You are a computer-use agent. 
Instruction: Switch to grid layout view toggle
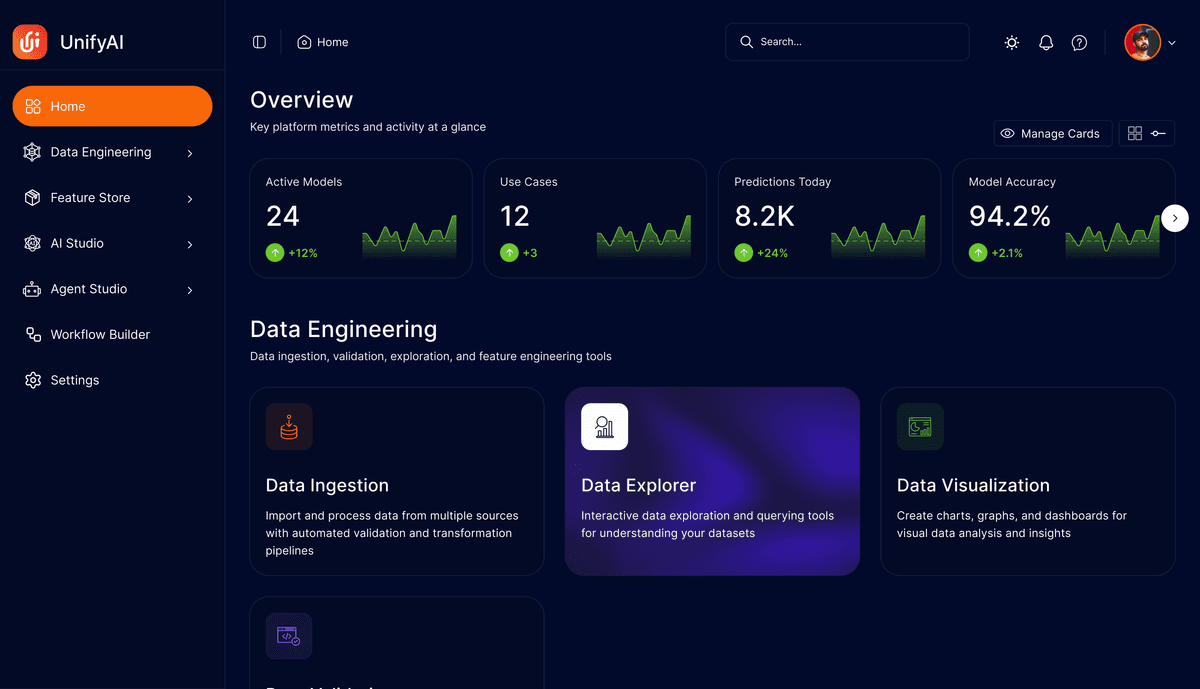click(1134, 133)
